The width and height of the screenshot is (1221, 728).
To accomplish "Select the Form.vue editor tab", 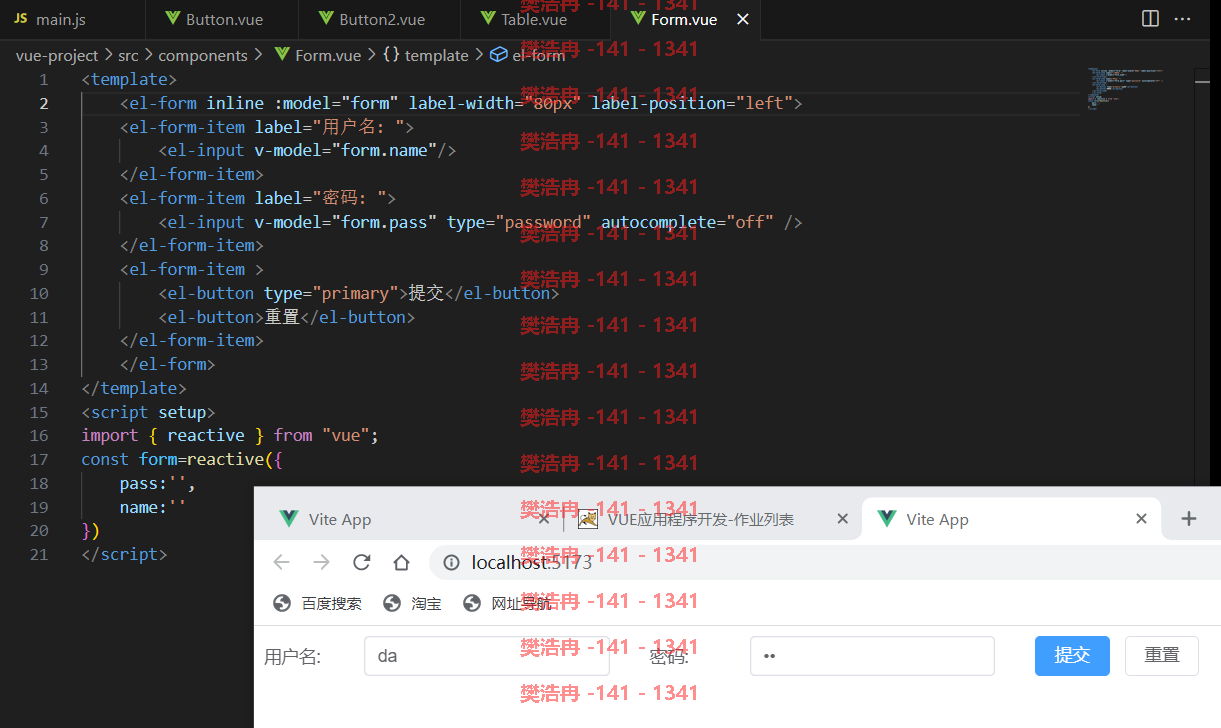I will pyautogui.click(x=683, y=19).
